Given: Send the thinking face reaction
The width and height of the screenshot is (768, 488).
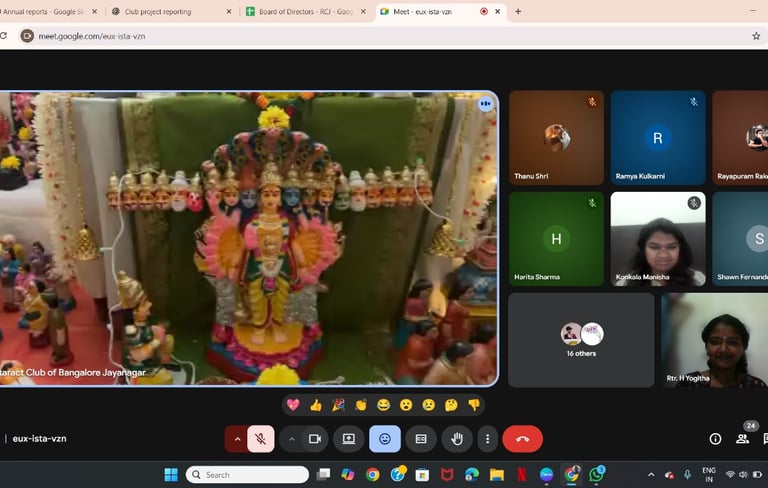Looking at the screenshot, I should (451, 405).
